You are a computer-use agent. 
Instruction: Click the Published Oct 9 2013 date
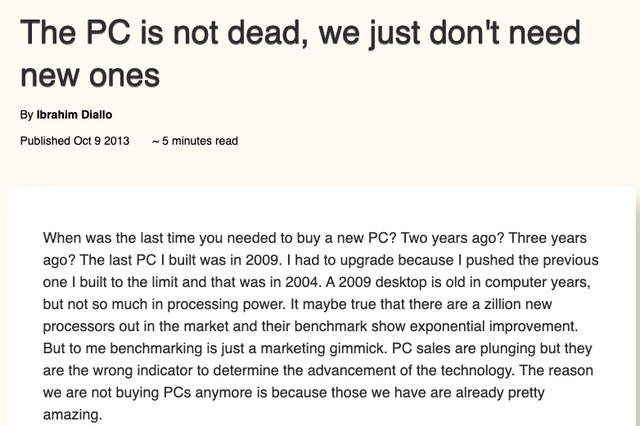[75, 141]
